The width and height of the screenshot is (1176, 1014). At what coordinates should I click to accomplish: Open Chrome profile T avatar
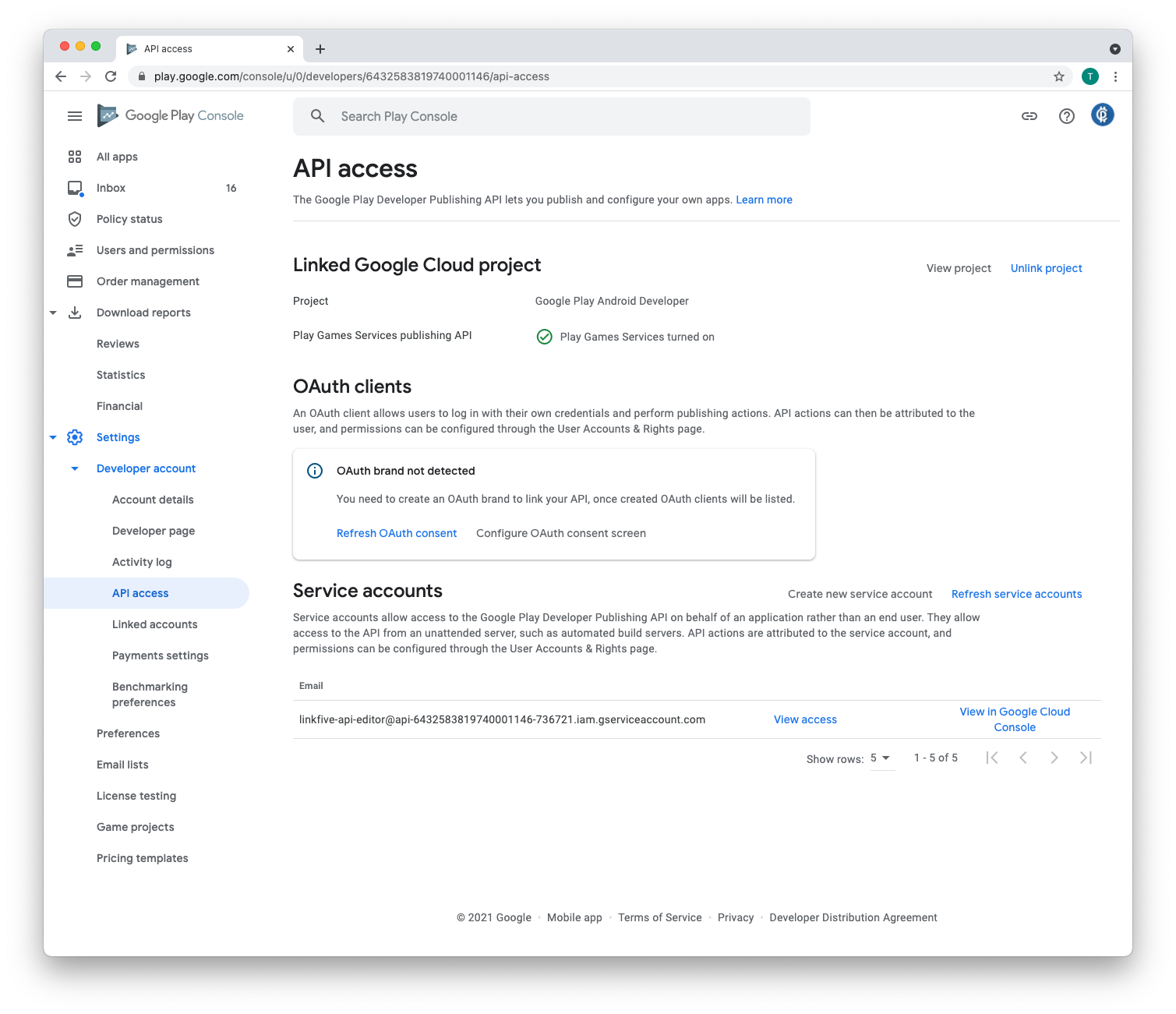tap(1090, 76)
